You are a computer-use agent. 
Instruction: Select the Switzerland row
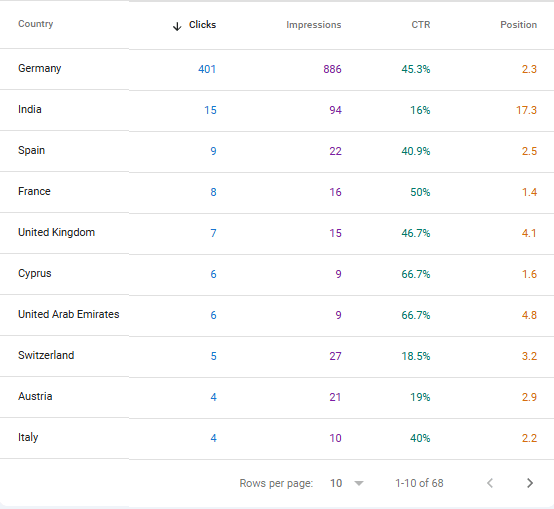coord(277,356)
